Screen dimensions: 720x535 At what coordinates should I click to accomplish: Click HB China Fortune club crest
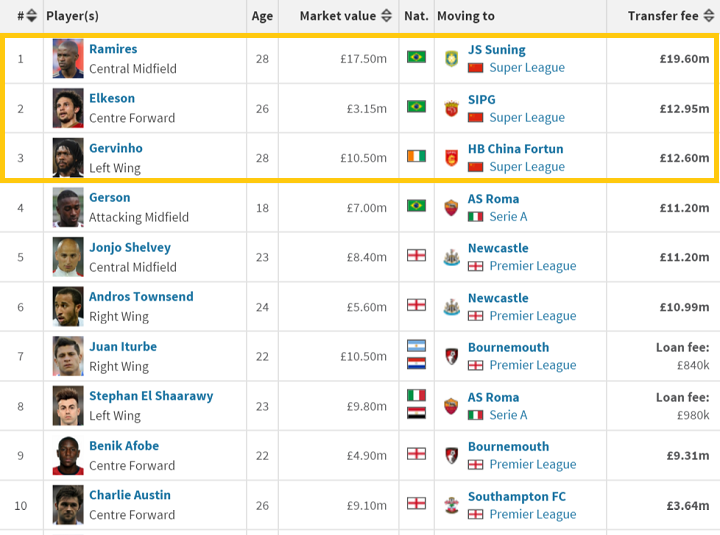(x=451, y=157)
